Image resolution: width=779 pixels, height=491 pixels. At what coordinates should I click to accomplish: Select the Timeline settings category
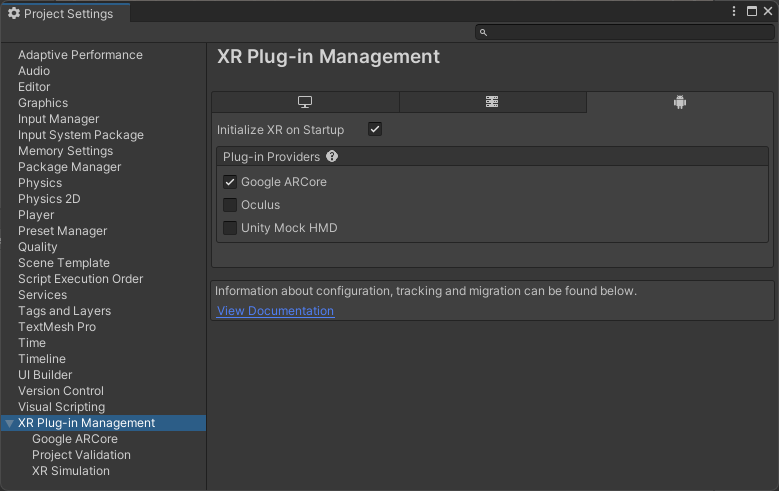point(42,358)
